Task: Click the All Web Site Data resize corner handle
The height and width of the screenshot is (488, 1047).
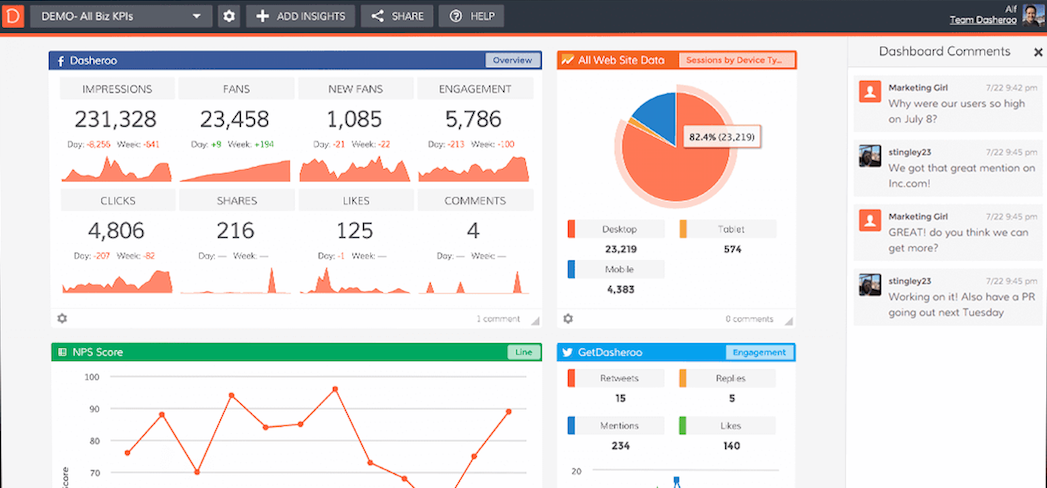Action: point(789,321)
